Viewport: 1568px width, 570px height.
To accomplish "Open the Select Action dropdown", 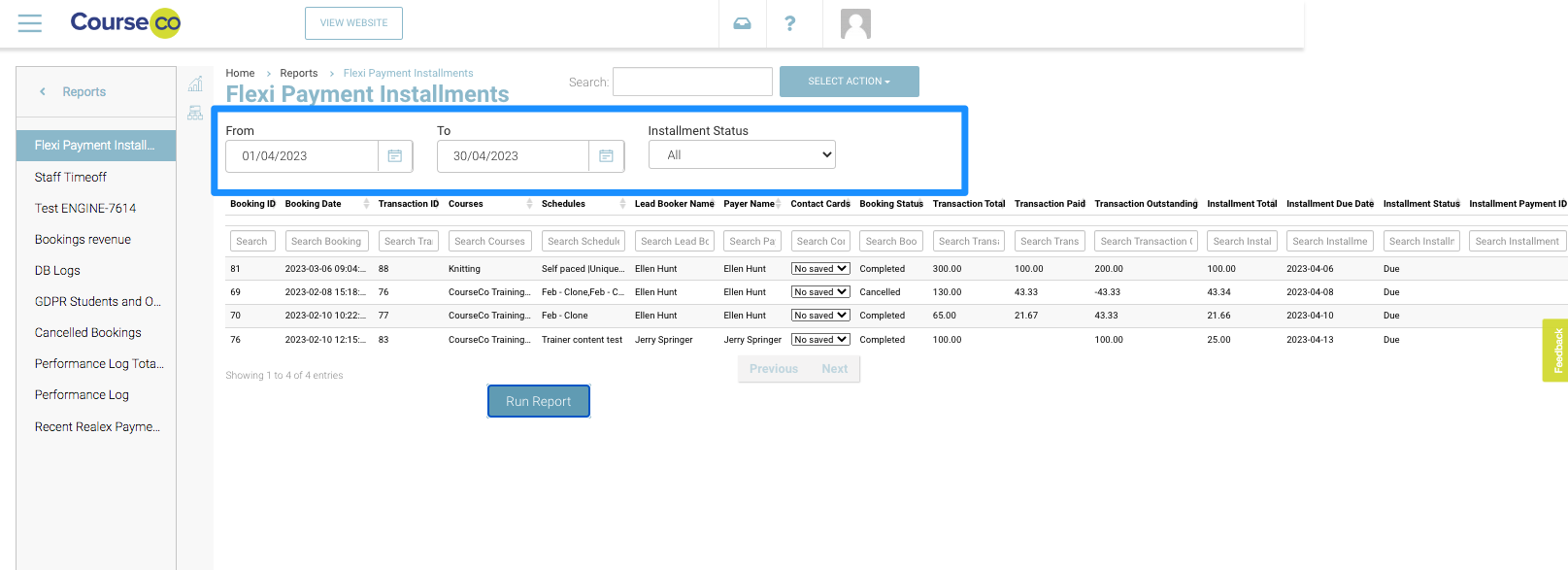I will 849,82.
